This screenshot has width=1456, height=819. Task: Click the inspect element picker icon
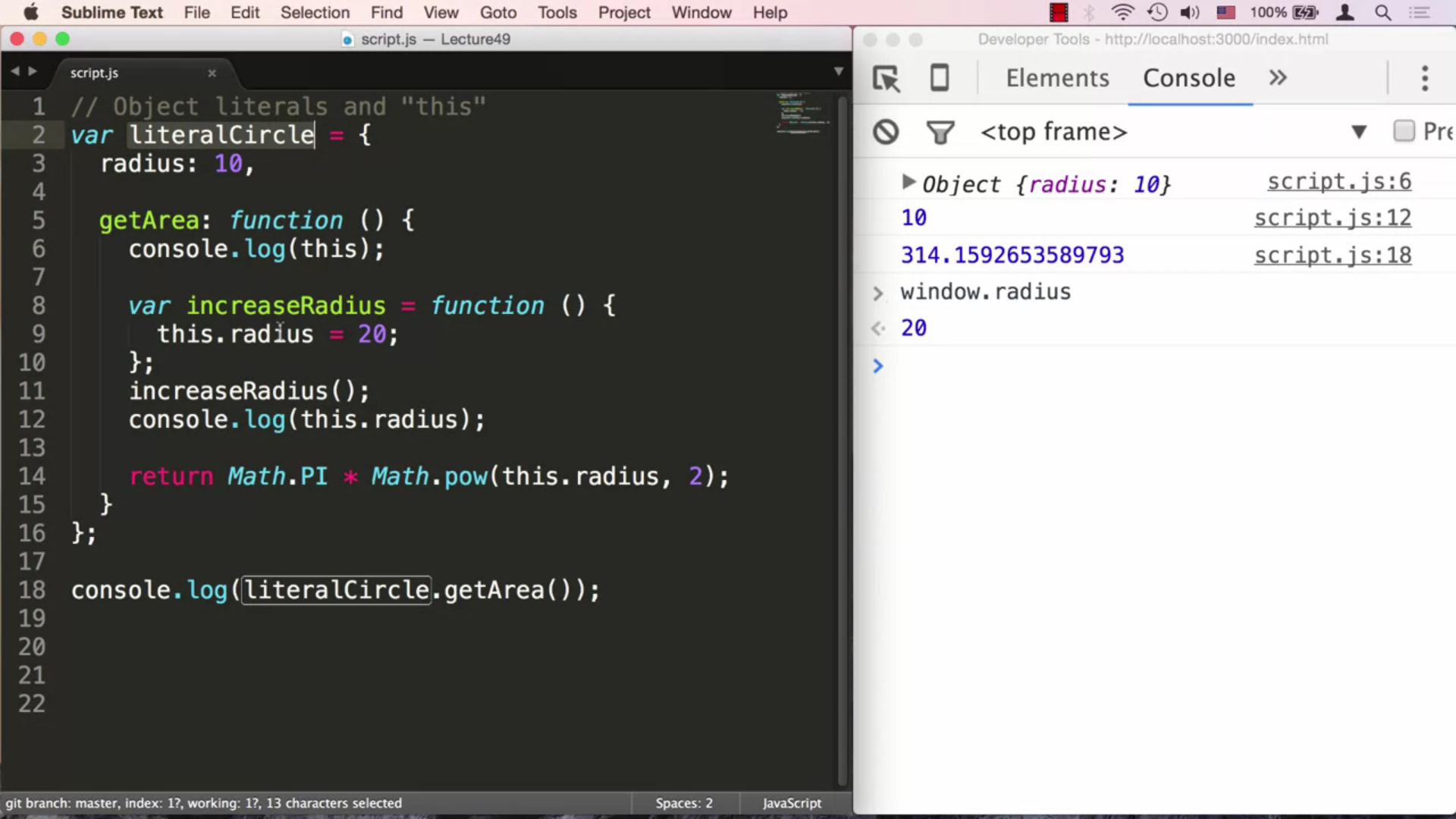(886, 78)
